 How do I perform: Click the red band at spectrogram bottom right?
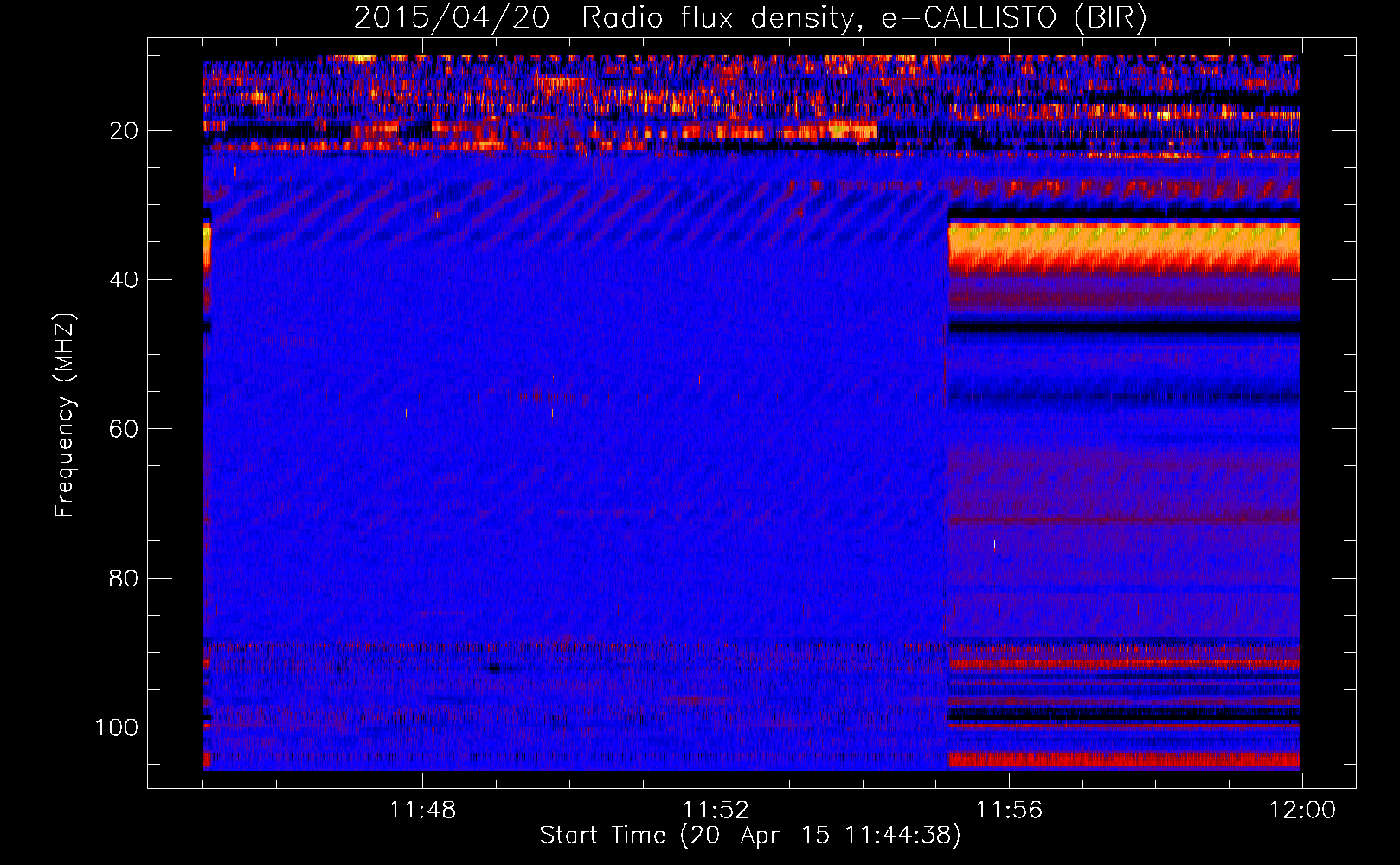[x=1123, y=759]
